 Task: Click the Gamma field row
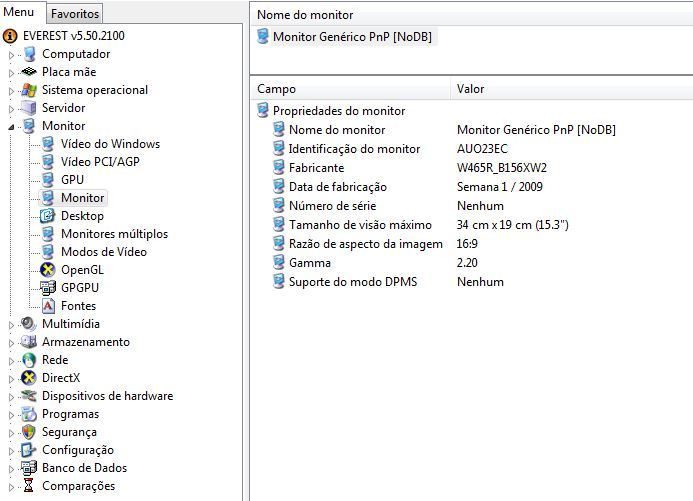pyautogui.click(x=310, y=263)
